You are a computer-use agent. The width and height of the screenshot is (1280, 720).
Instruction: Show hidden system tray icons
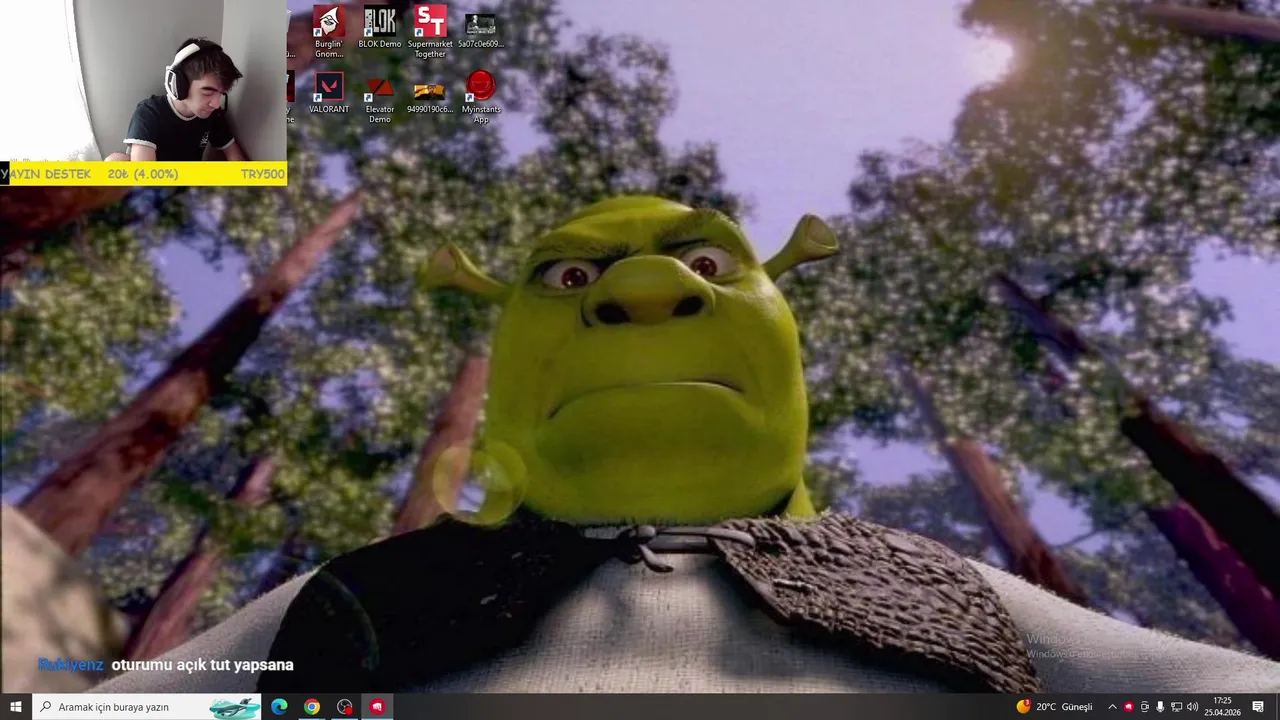(x=1112, y=707)
